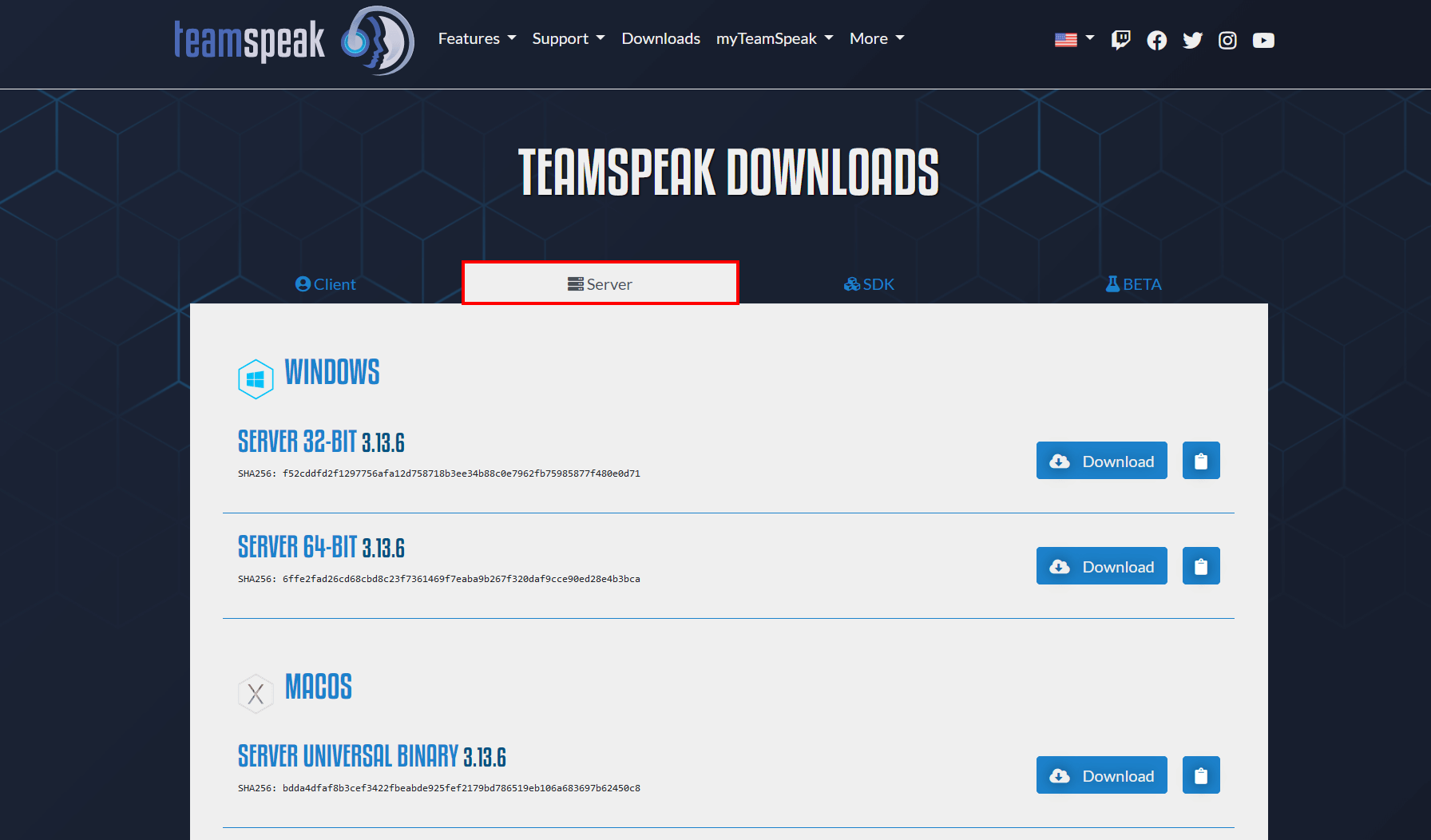1431x840 pixels.
Task: Open the Twitter social icon
Action: coord(1192,40)
